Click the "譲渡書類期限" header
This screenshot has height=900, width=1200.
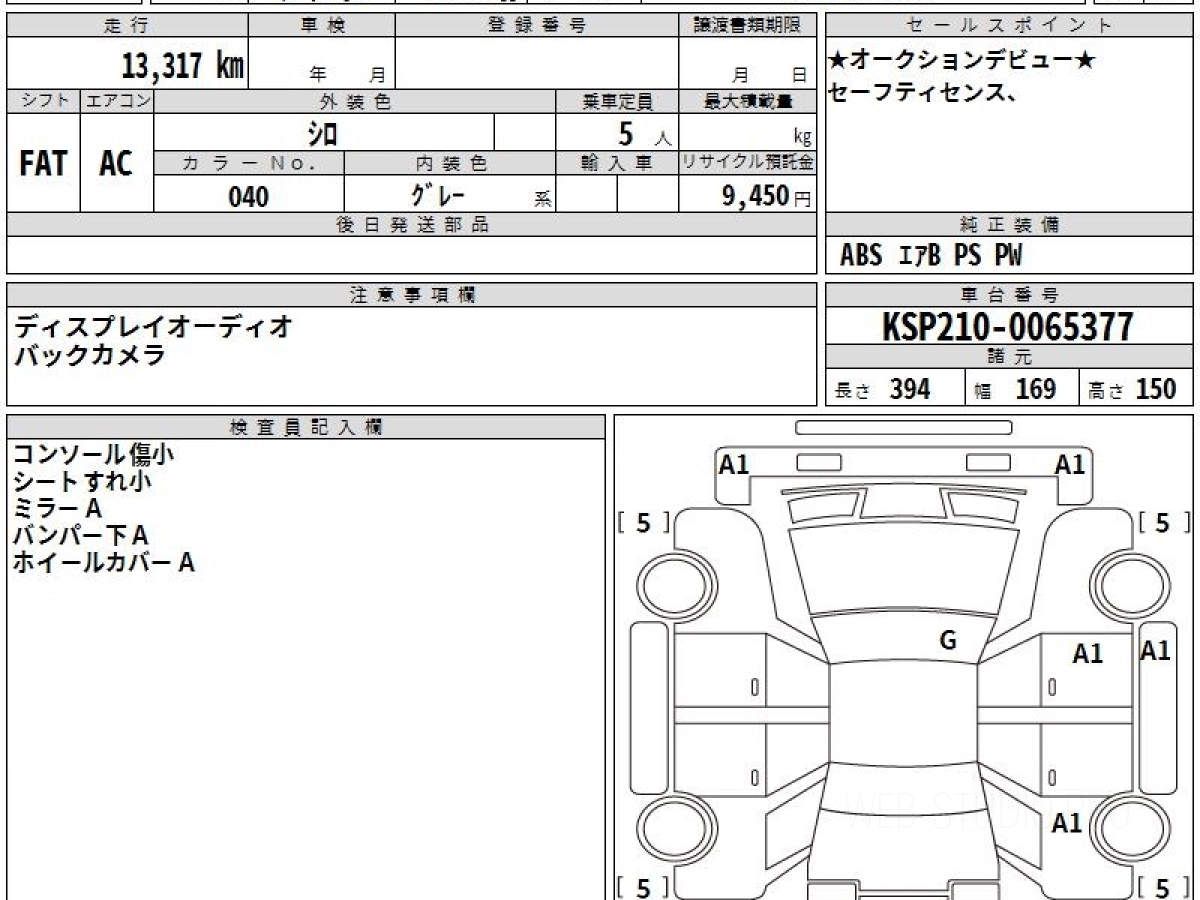pos(747,26)
